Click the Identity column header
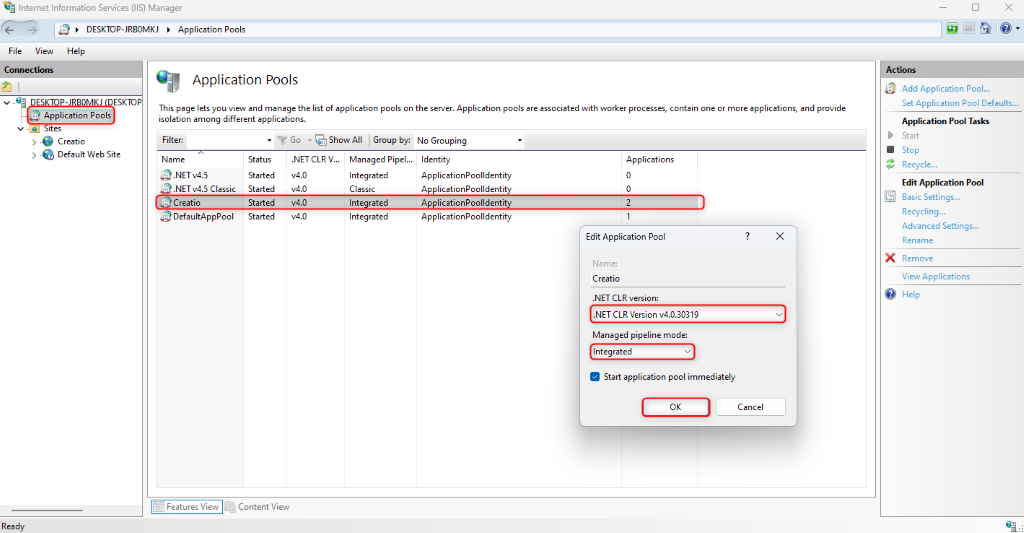The image size is (1024, 533). click(519, 159)
